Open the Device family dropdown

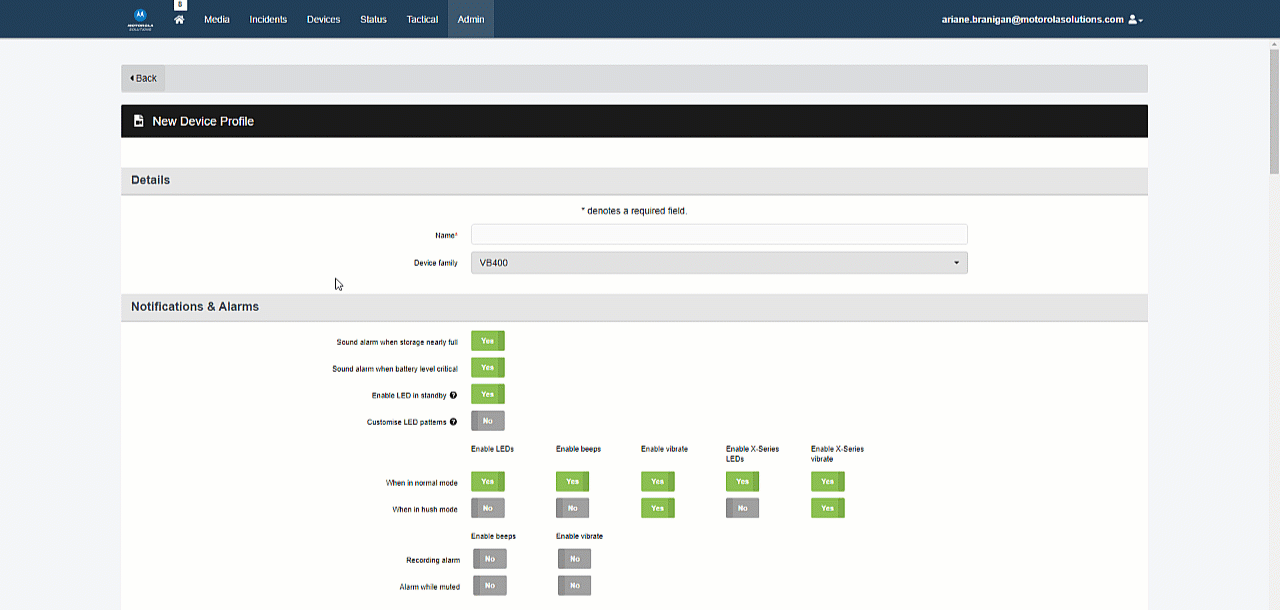pyautogui.click(x=719, y=263)
